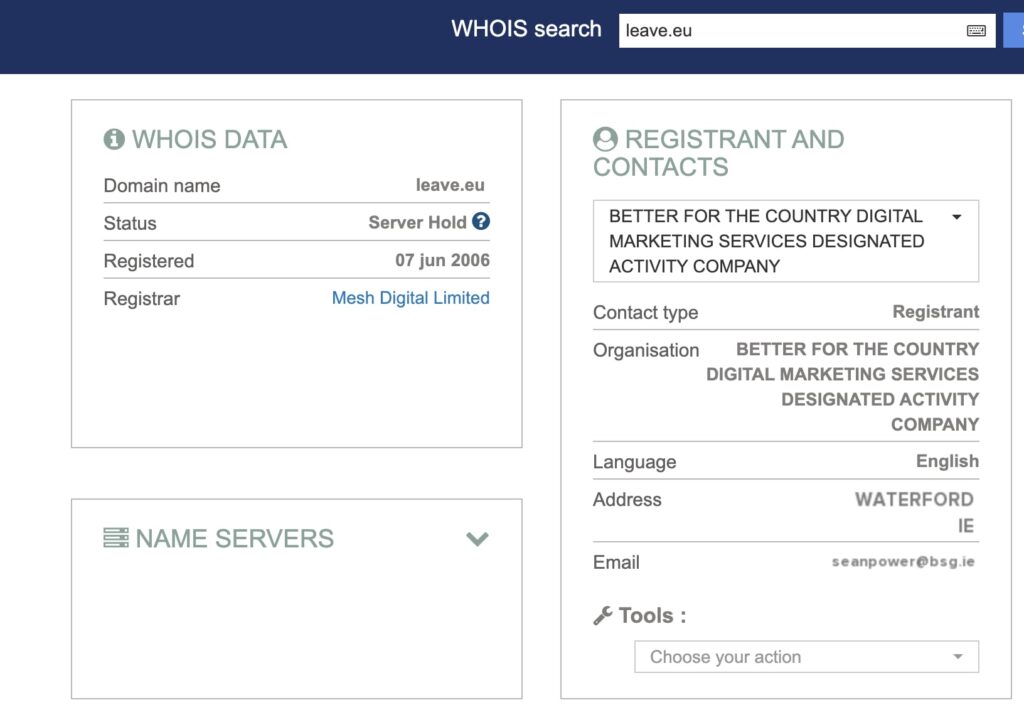Click the WHOIS search label
The height and width of the screenshot is (705, 1024).
tap(526, 29)
